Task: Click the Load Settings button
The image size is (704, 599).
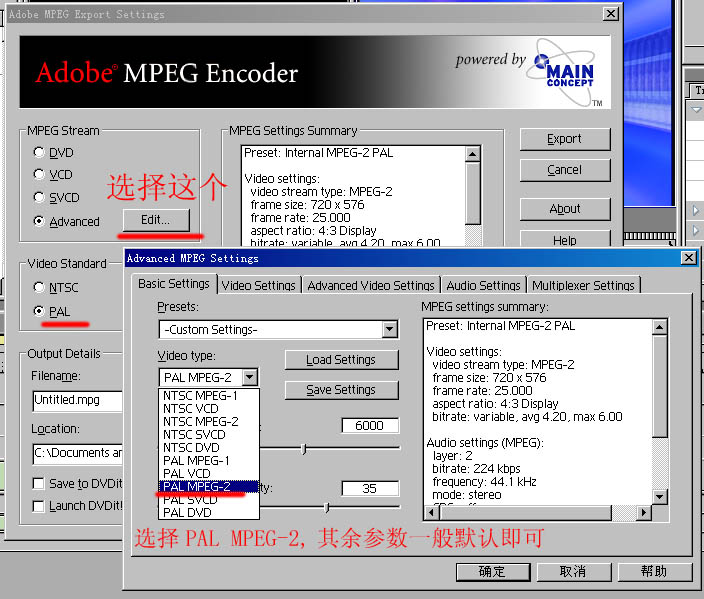Action: [341, 360]
